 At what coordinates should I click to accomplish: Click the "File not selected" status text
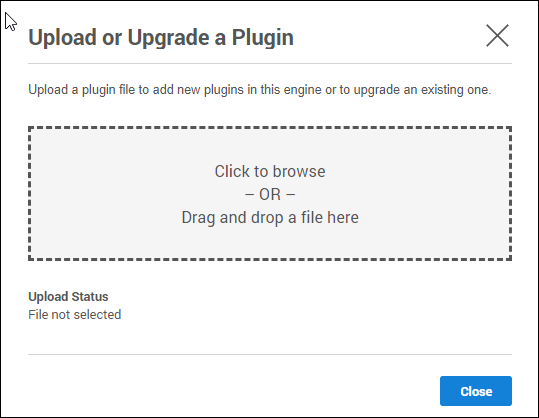[x=75, y=315]
